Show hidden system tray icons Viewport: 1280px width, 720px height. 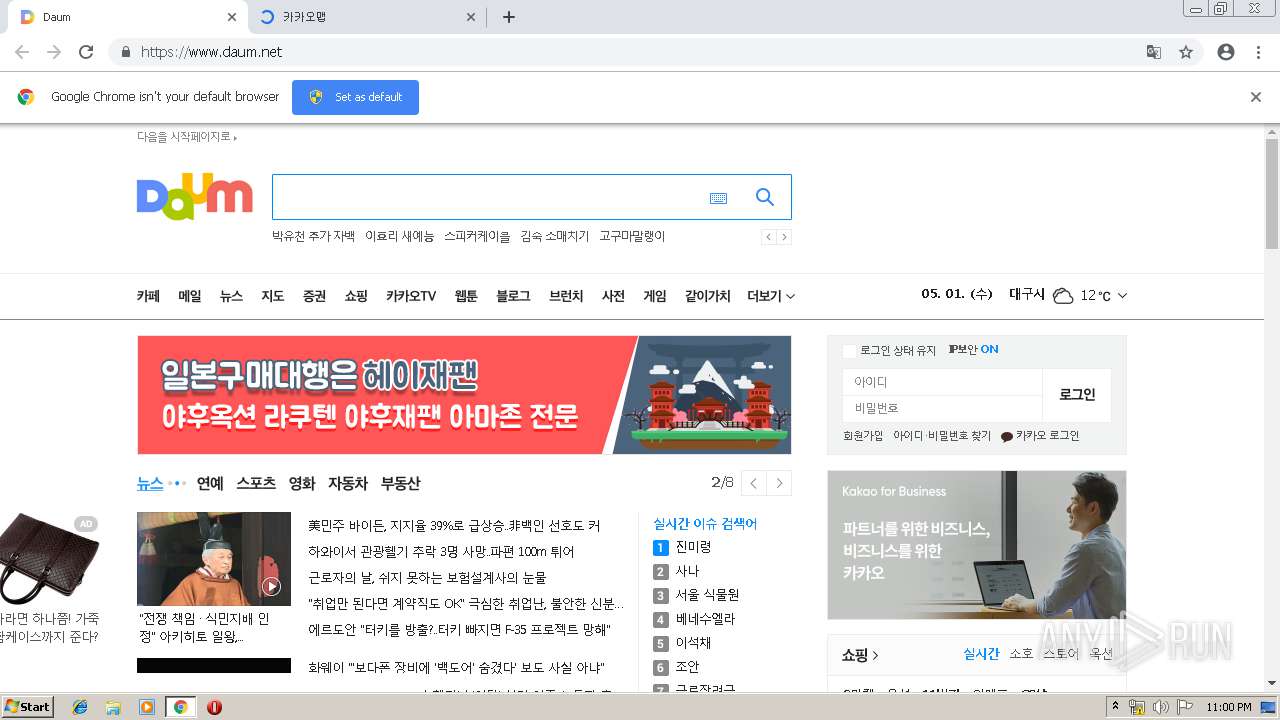pos(1115,707)
